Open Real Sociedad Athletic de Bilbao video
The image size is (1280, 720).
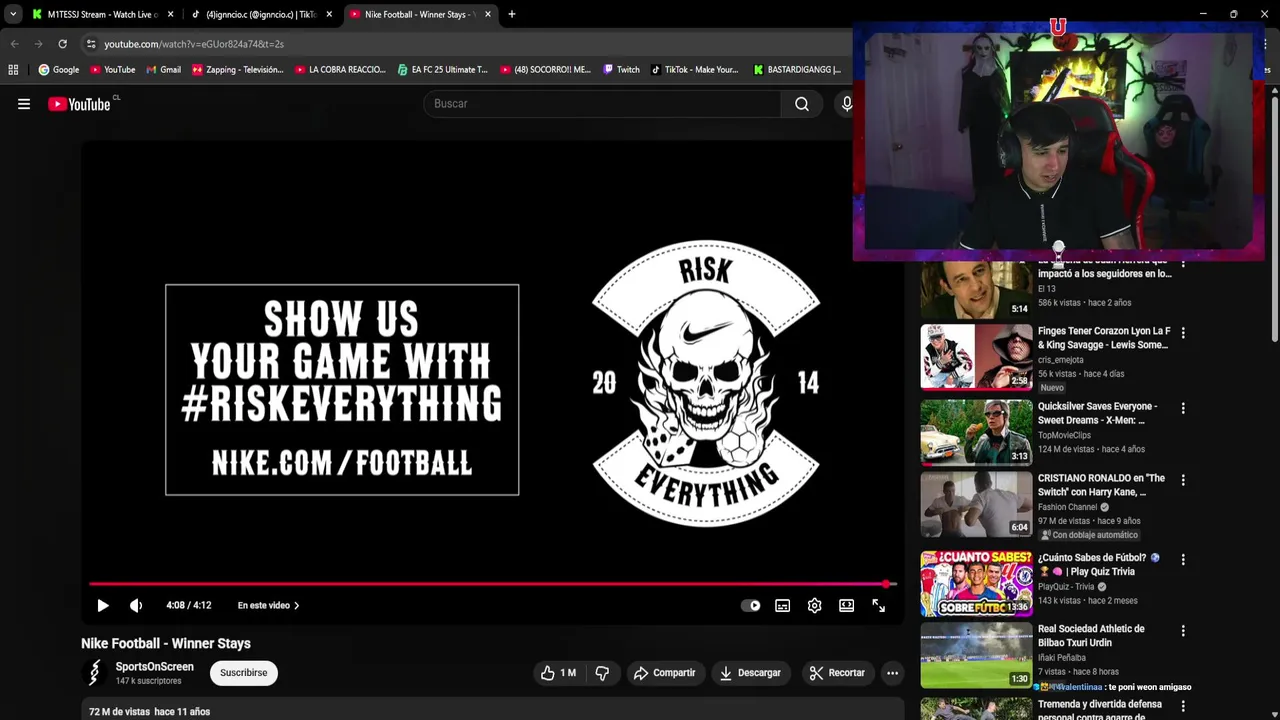click(976, 656)
